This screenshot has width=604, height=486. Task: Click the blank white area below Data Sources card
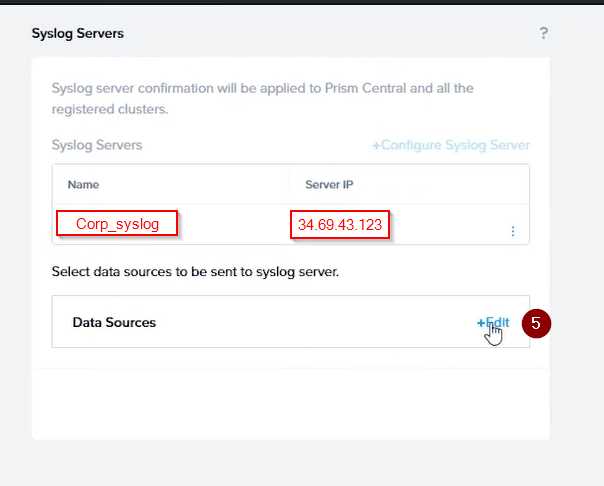290,400
